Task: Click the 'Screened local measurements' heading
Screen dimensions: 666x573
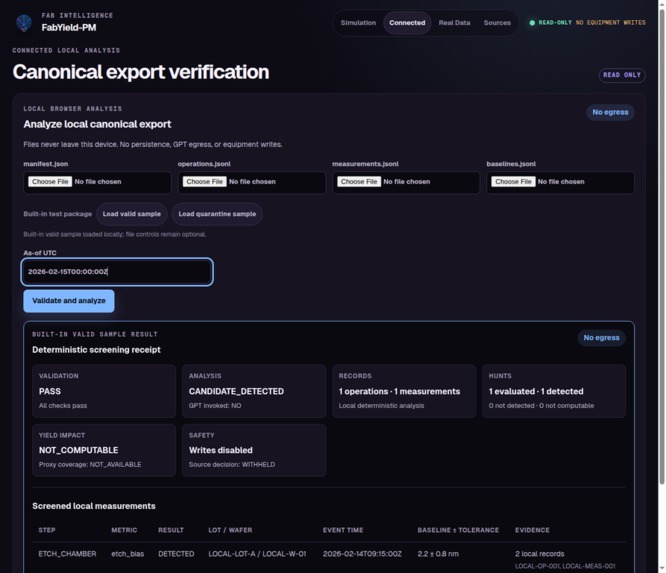Action: (x=94, y=506)
